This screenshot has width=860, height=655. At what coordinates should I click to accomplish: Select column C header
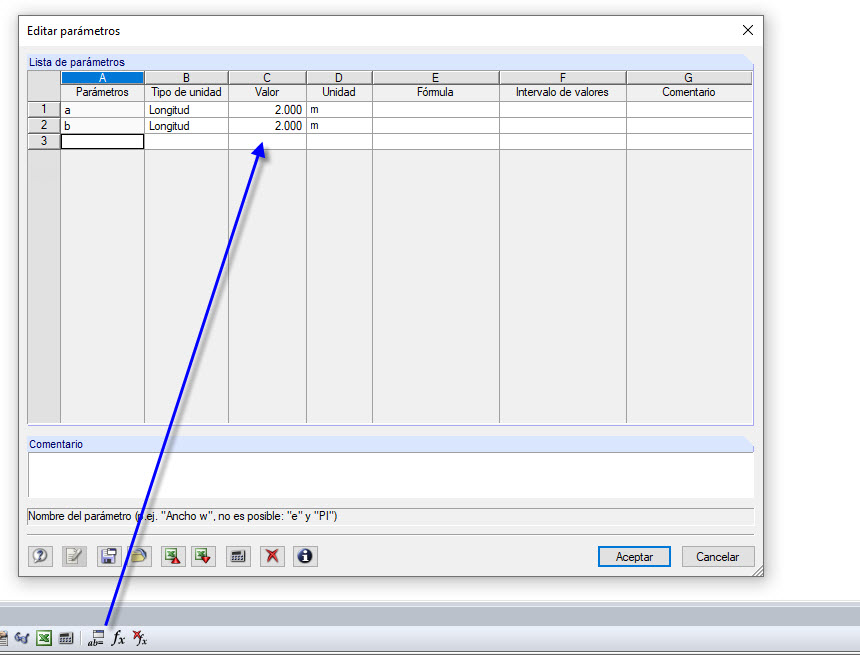coord(267,77)
